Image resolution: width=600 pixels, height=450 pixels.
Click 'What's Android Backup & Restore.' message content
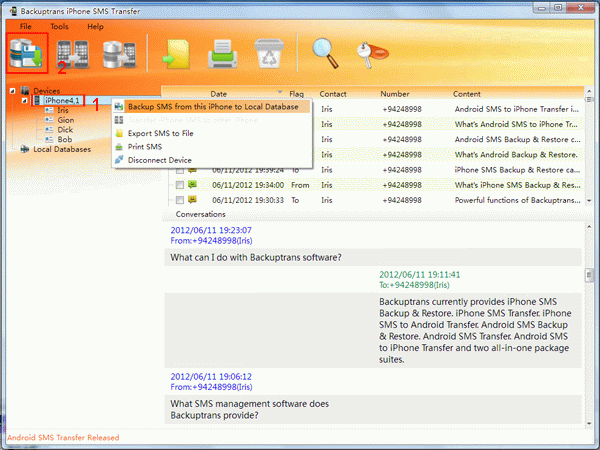click(516, 155)
